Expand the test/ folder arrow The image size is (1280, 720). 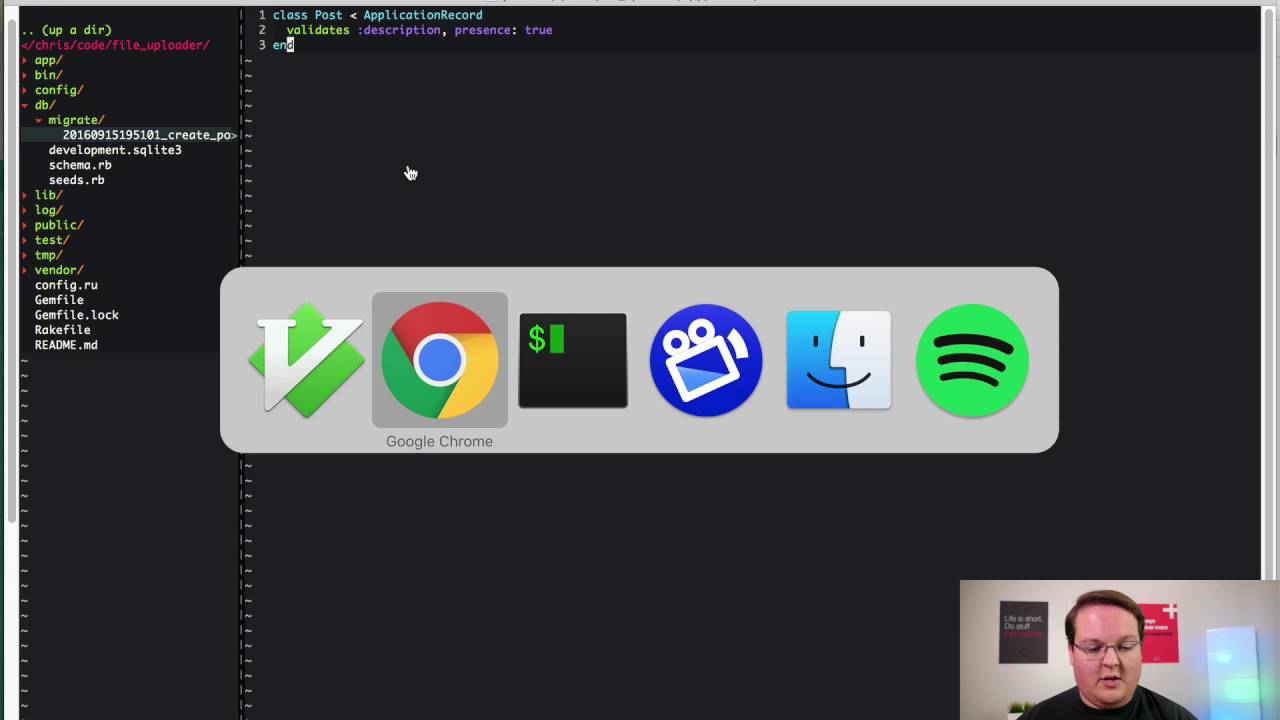click(x=25, y=240)
